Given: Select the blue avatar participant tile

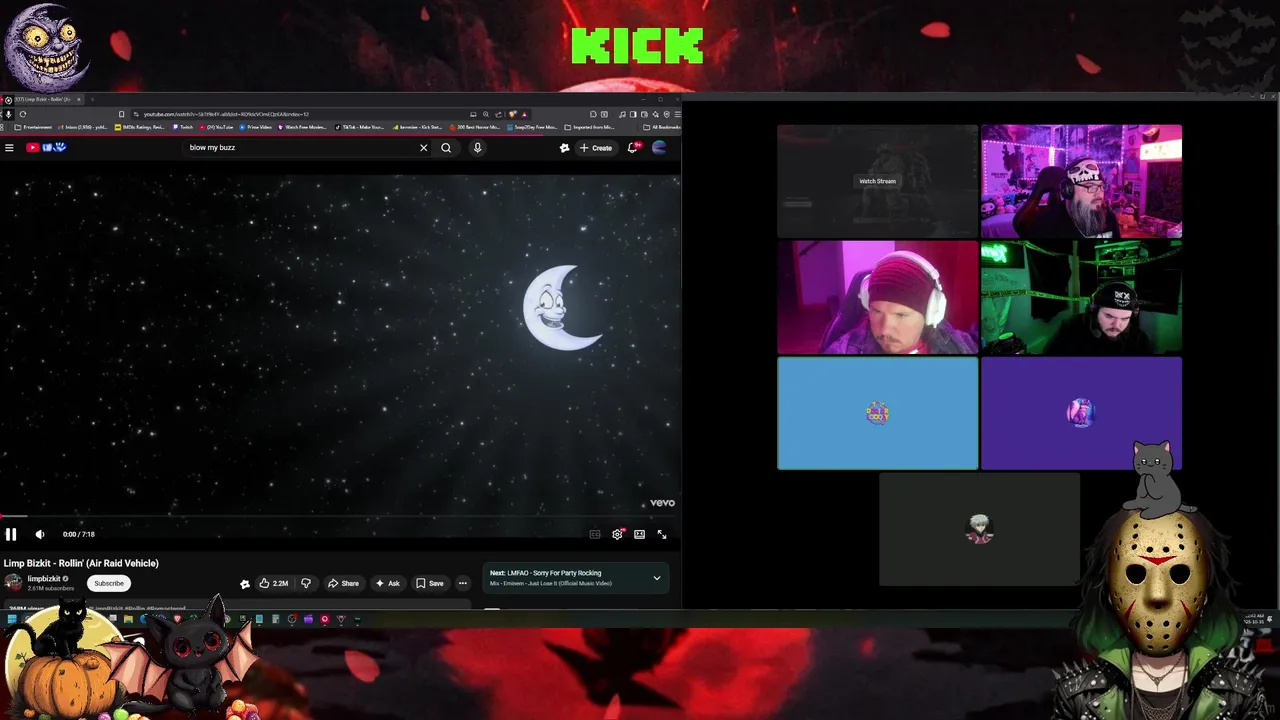Looking at the screenshot, I should pyautogui.click(x=877, y=413).
